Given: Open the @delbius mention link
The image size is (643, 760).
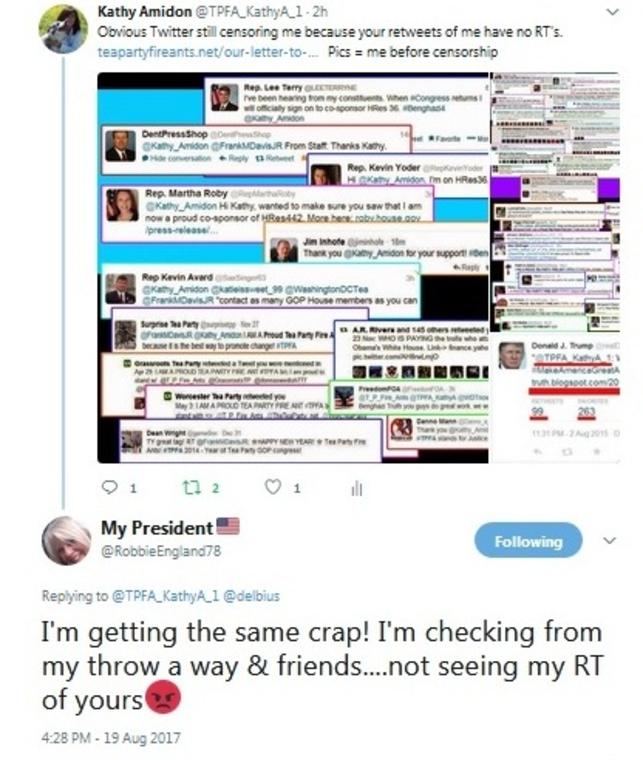Looking at the screenshot, I should (251, 596).
